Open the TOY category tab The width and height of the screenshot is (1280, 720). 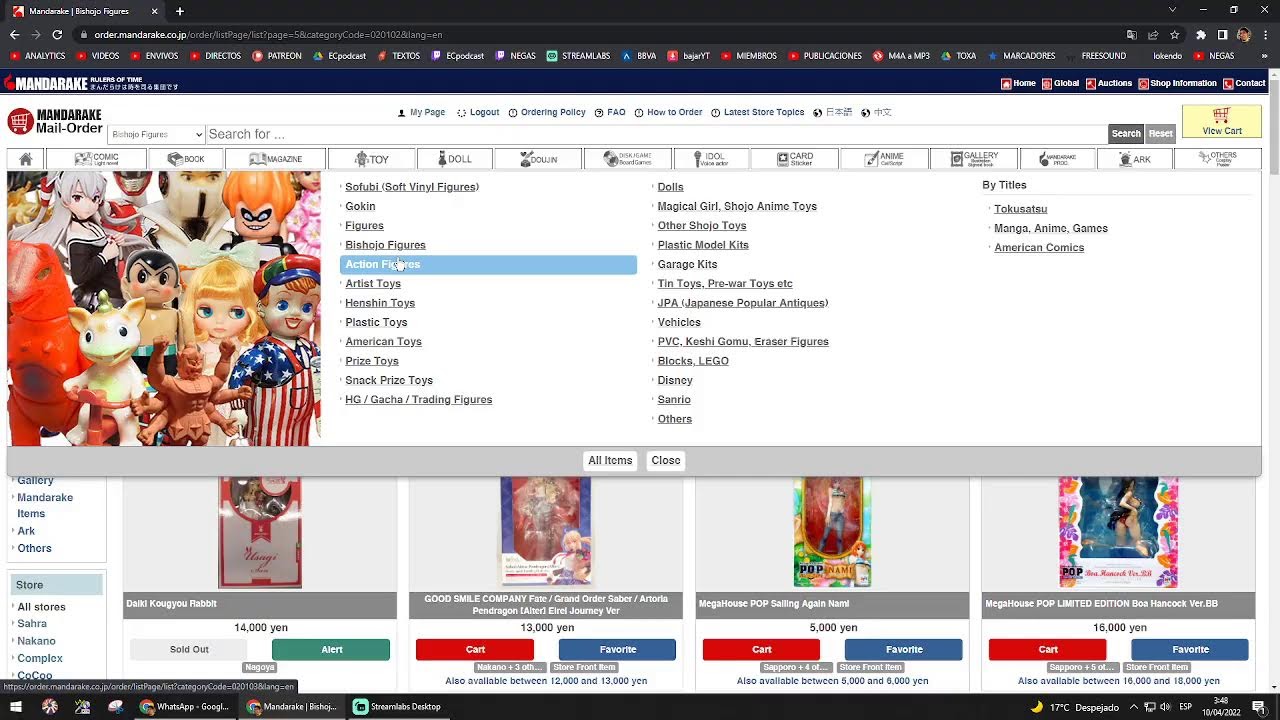372,159
